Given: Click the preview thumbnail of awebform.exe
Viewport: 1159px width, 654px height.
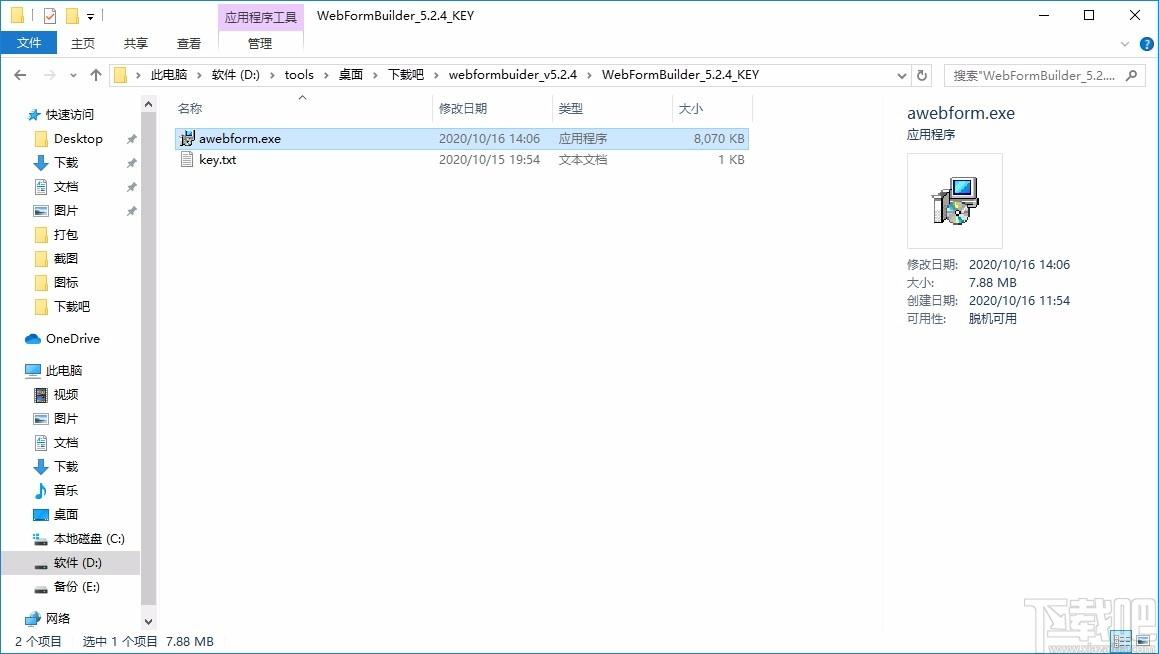Looking at the screenshot, I should point(955,201).
